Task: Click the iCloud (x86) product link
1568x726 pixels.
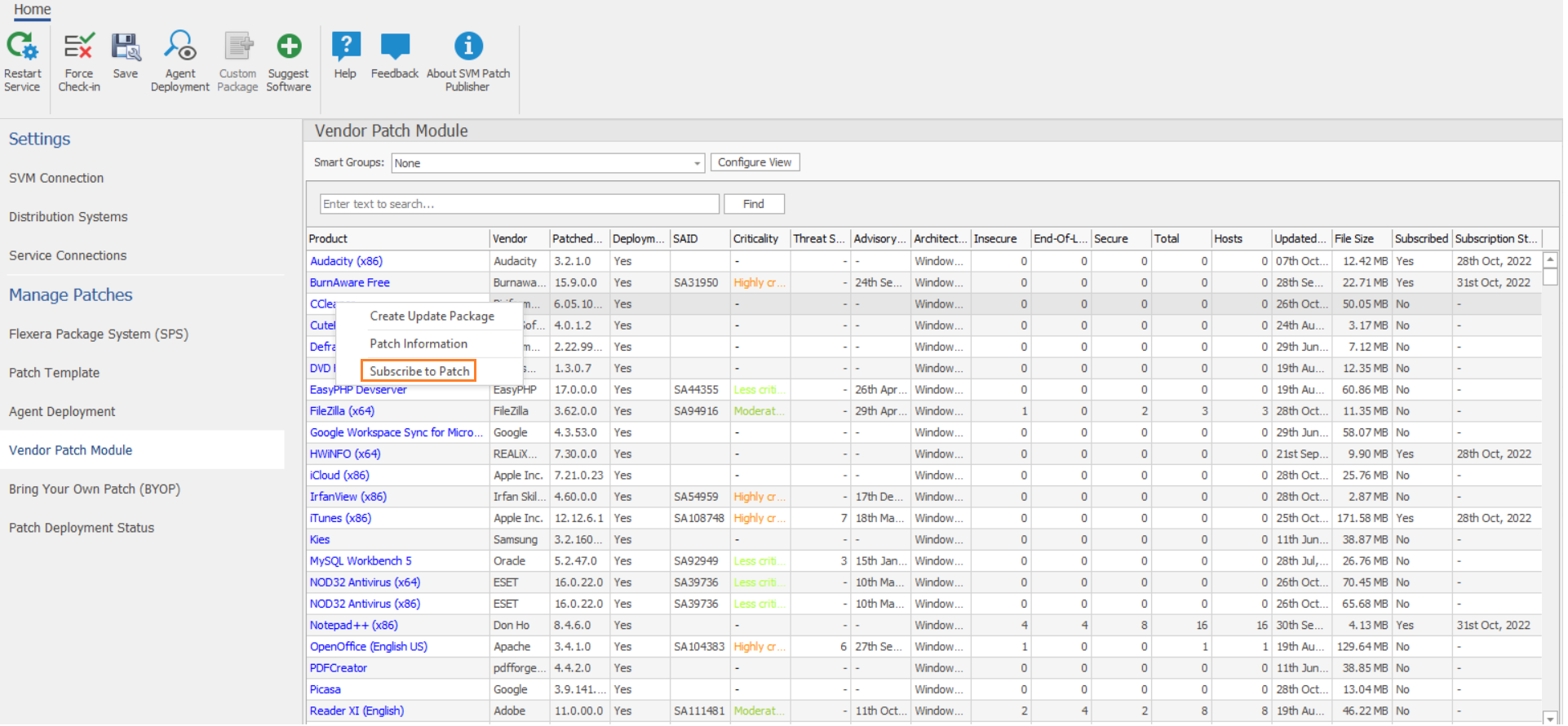Action: tap(339, 476)
